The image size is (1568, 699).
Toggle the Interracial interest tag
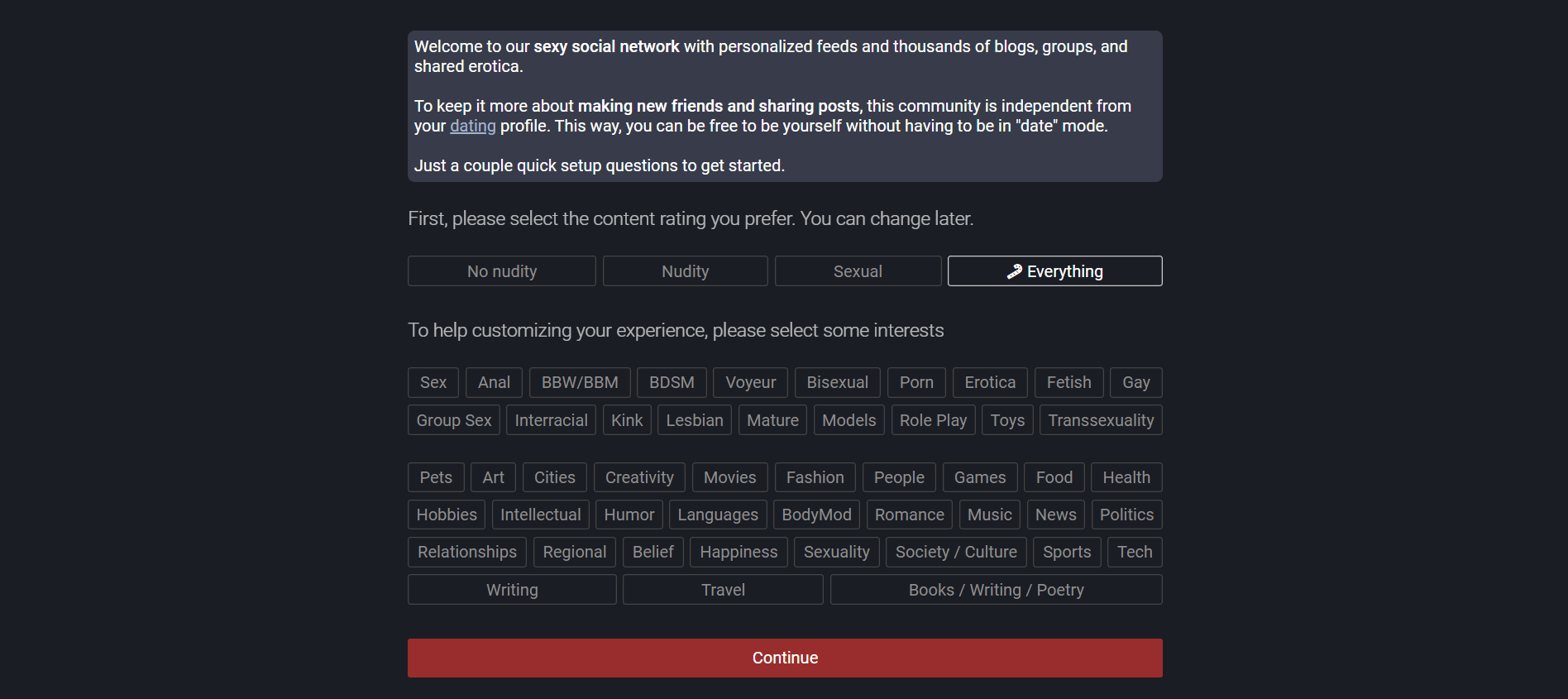[x=551, y=420]
